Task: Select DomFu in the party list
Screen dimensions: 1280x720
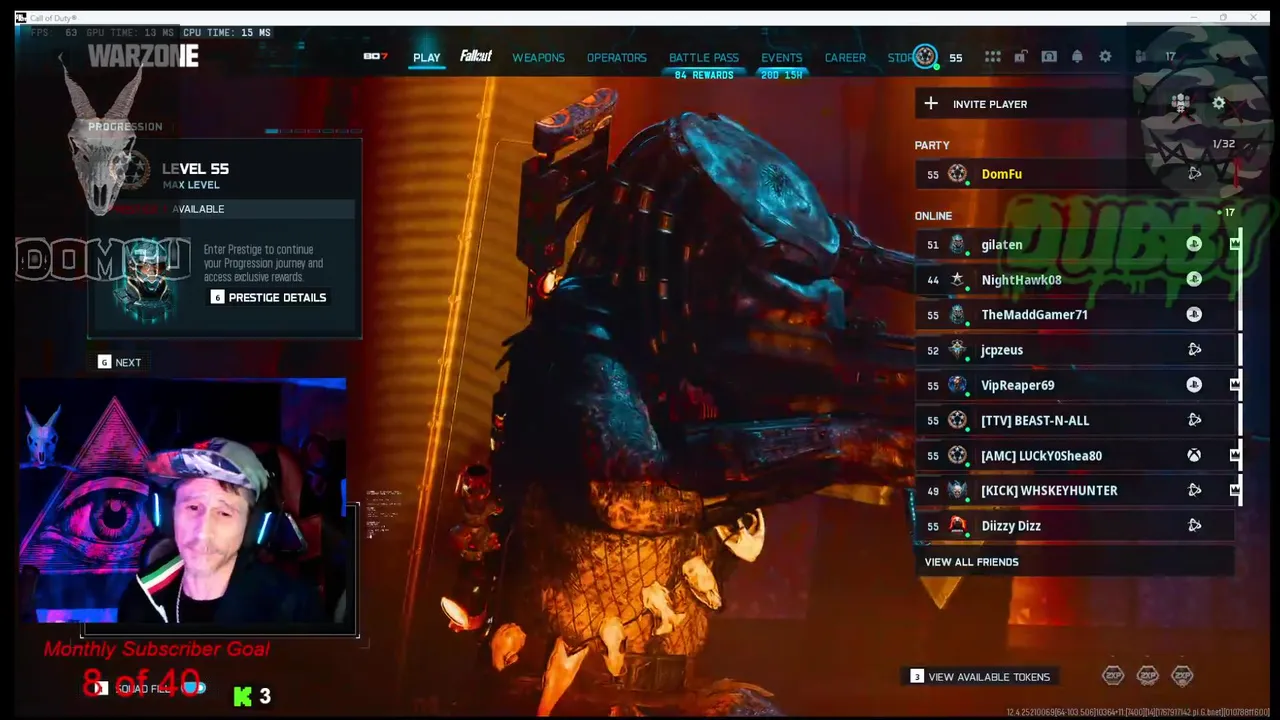Action: 1074,174
